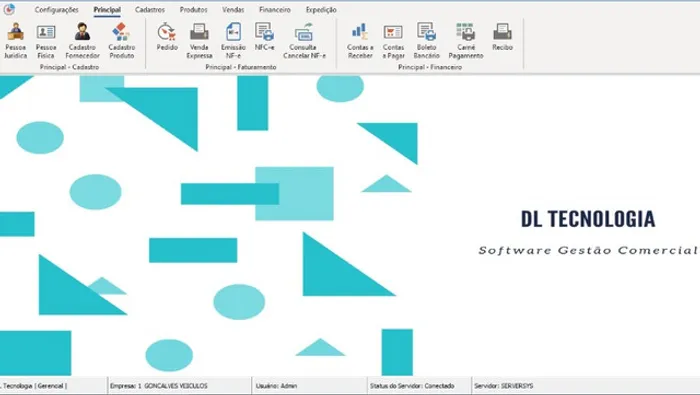Click Status do Servidor: Conectado
This screenshot has height=395, width=700.
click(412, 386)
